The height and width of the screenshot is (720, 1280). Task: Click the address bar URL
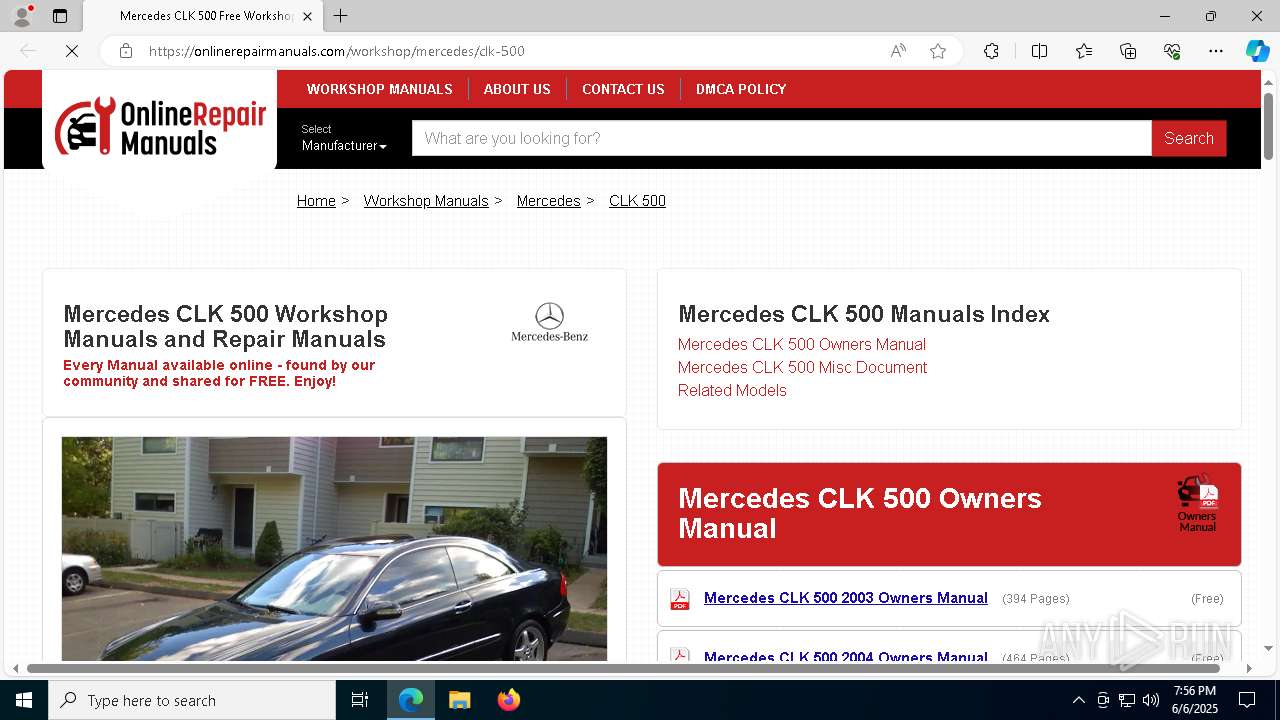337,51
